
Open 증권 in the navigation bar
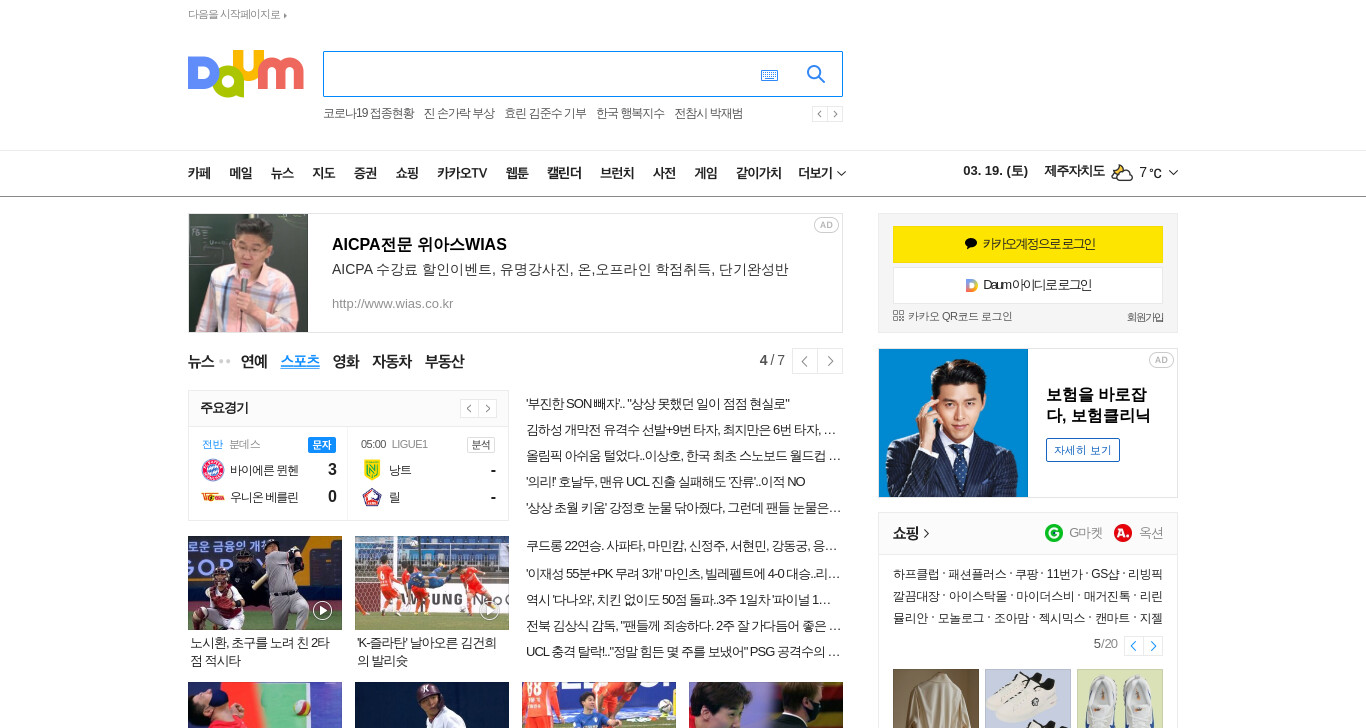click(365, 173)
